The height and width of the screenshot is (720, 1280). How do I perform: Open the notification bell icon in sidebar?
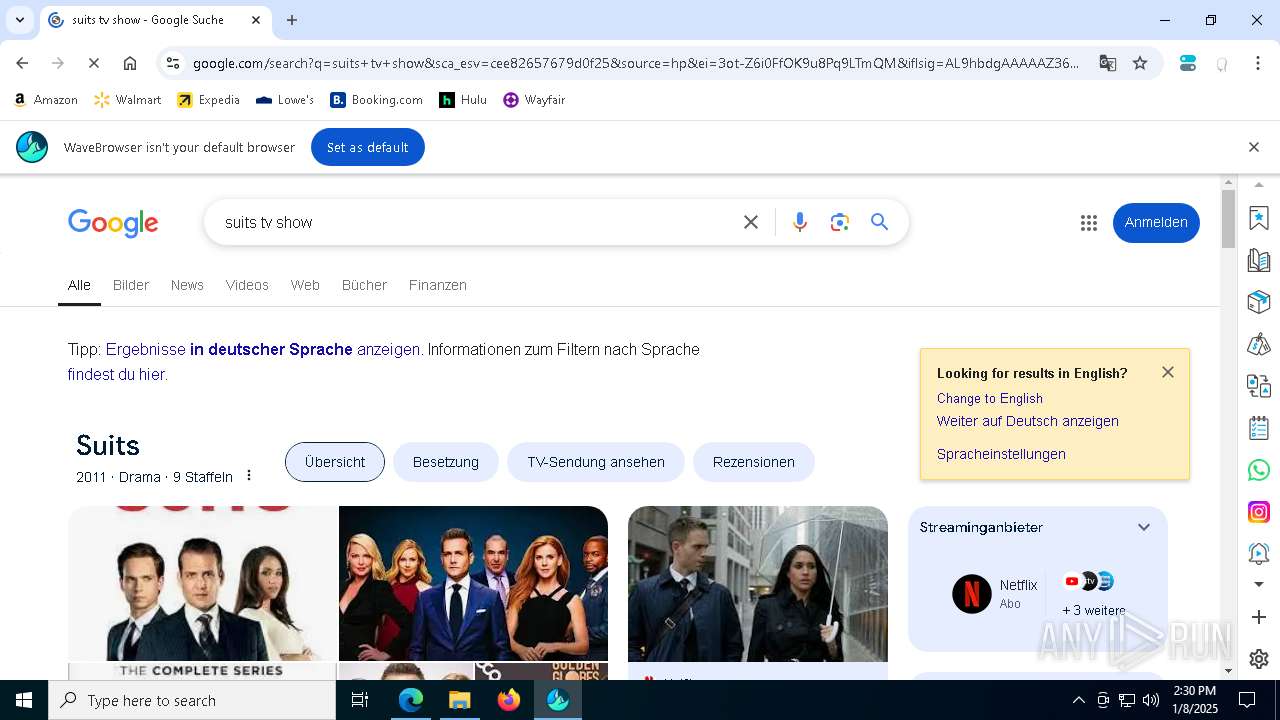[1259, 553]
